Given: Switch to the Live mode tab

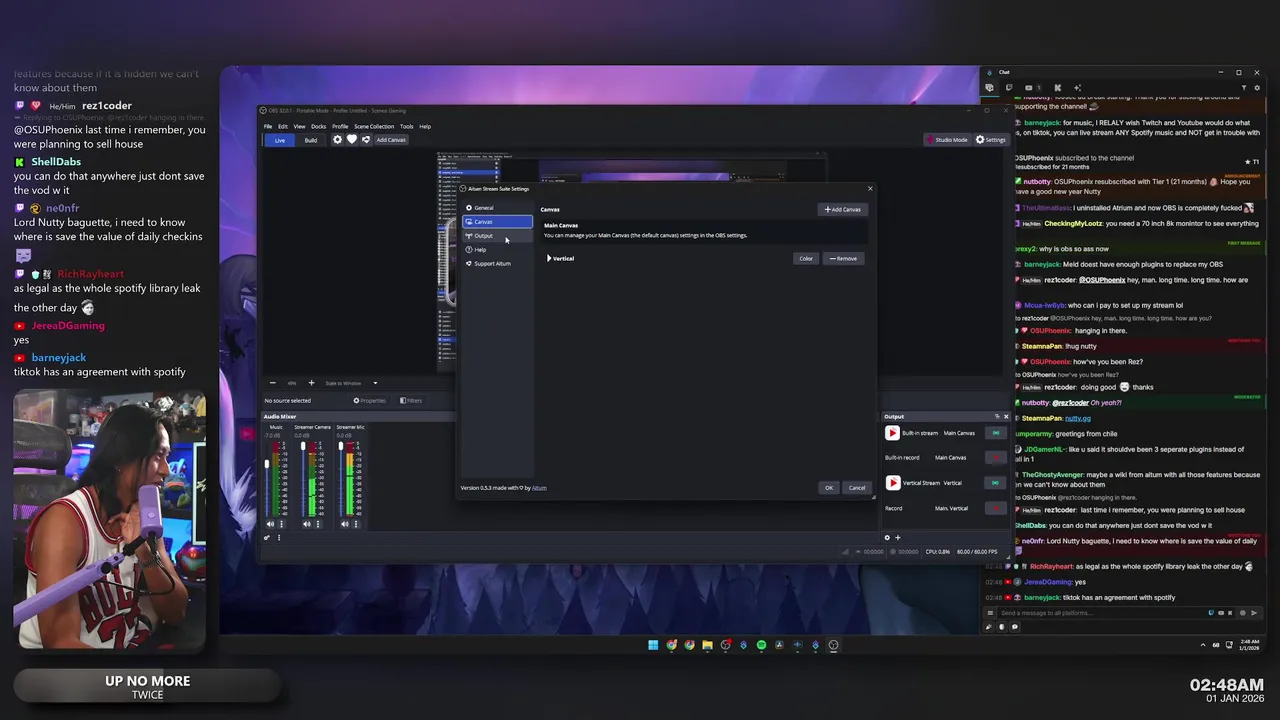Looking at the screenshot, I should click(x=280, y=140).
